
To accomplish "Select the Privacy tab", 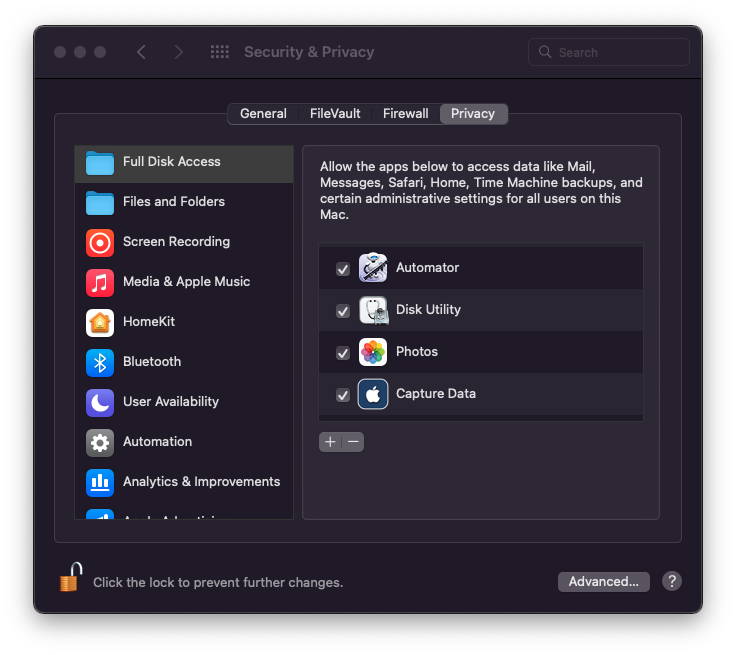I will pyautogui.click(x=473, y=114).
